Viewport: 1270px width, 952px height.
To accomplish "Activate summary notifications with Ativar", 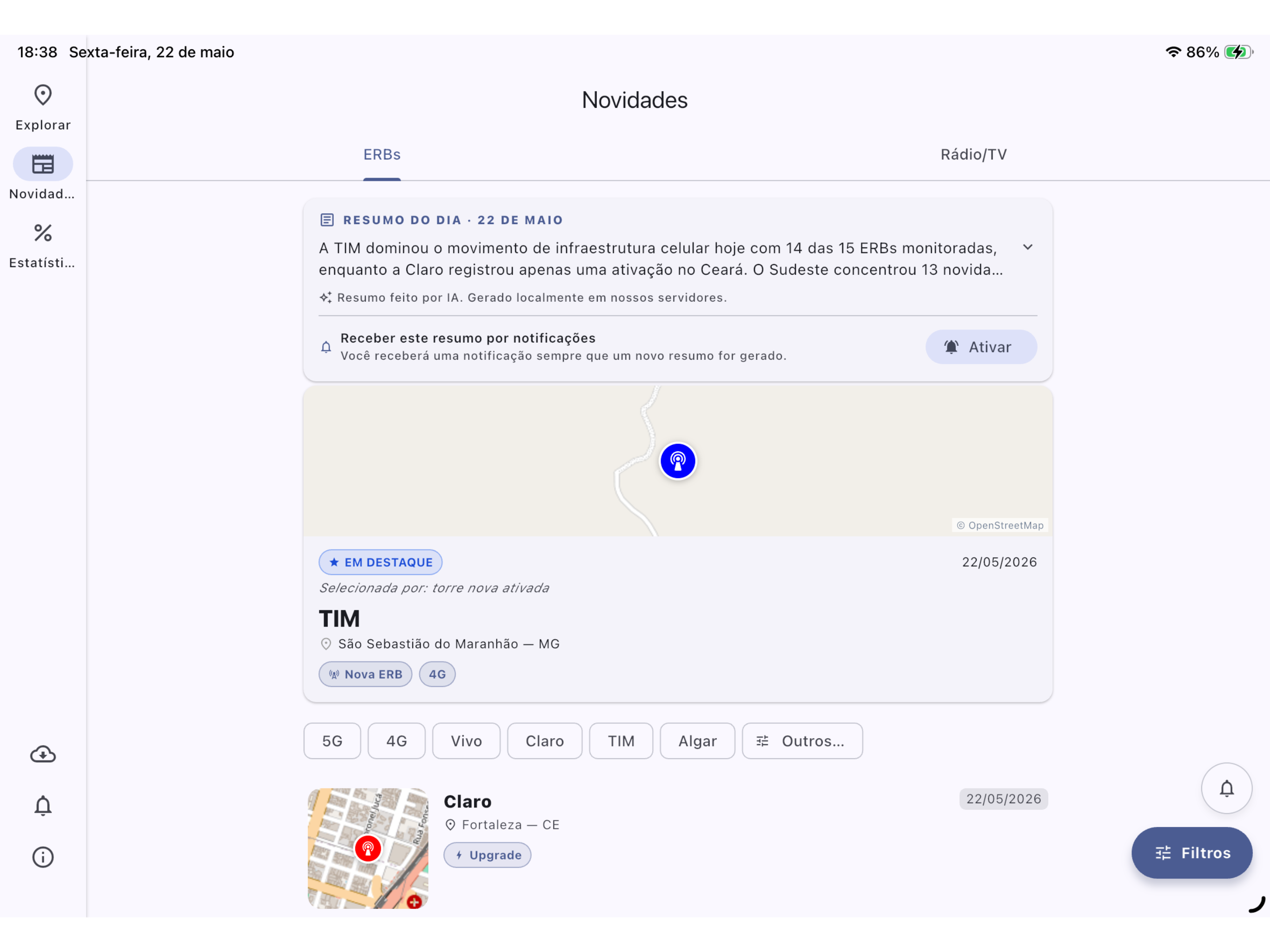I will (981, 347).
